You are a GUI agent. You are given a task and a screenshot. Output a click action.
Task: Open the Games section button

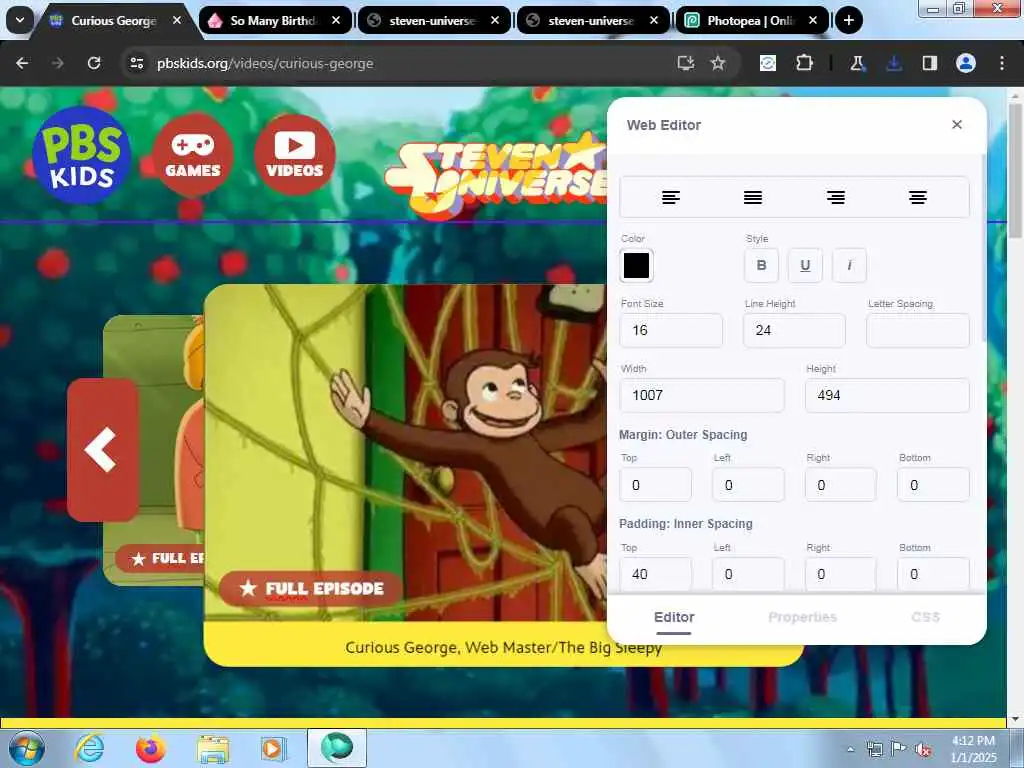coord(193,155)
